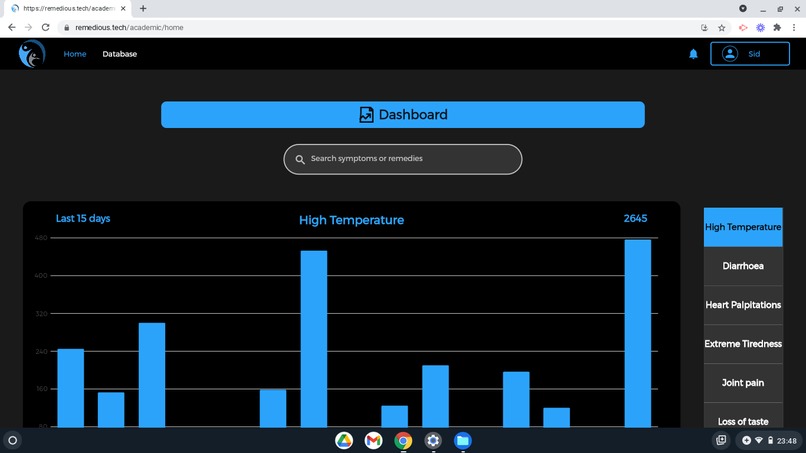The height and width of the screenshot is (453, 806).
Task: Click the user avatar icon next to Sid
Action: click(729, 54)
